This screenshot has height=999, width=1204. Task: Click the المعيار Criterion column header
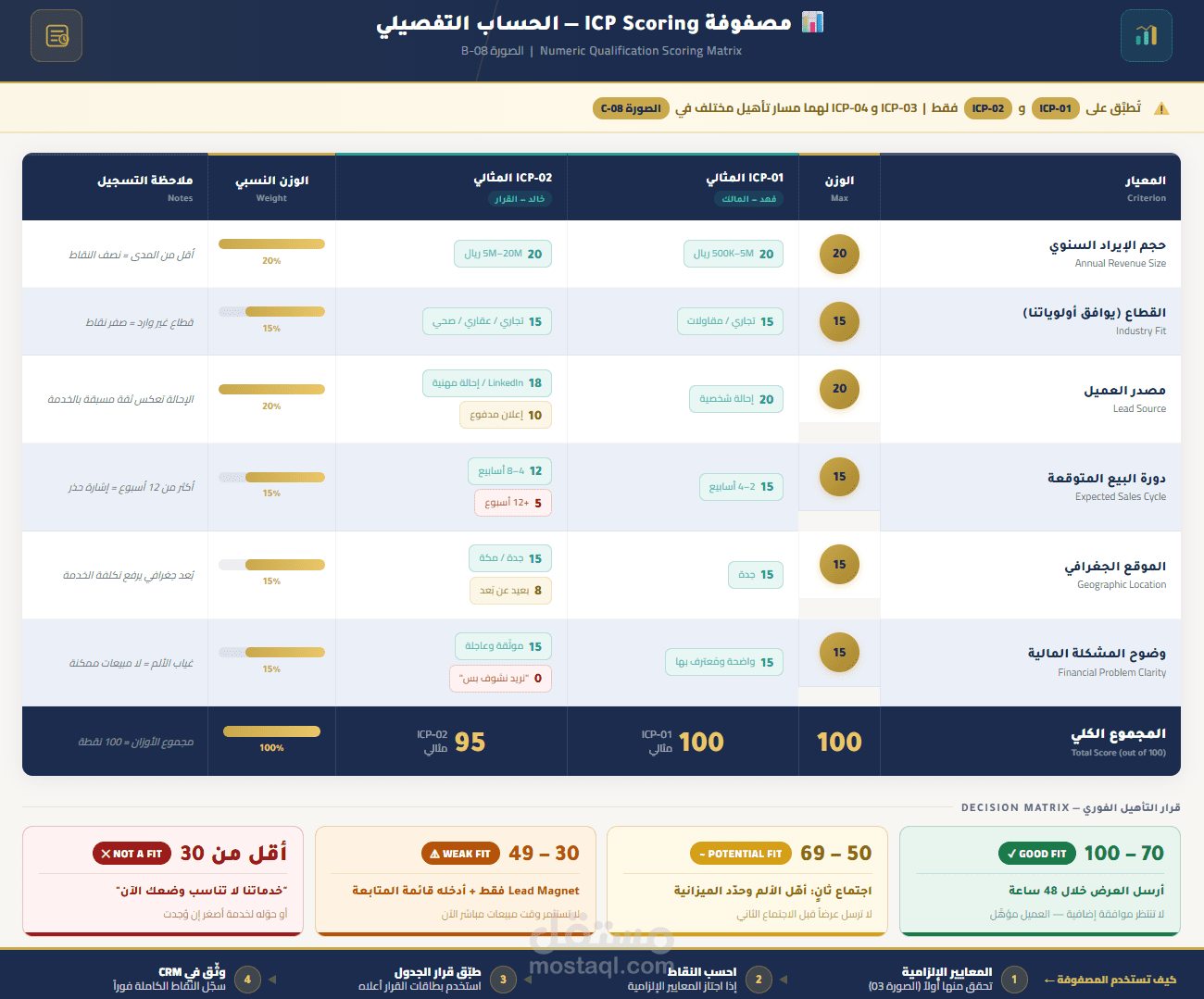tap(1030, 187)
